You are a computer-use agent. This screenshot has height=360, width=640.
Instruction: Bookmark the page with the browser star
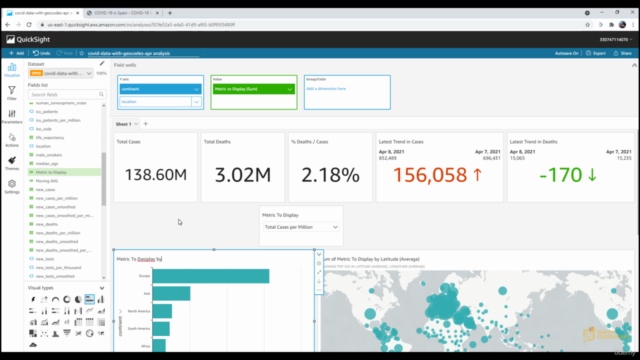point(587,24)
